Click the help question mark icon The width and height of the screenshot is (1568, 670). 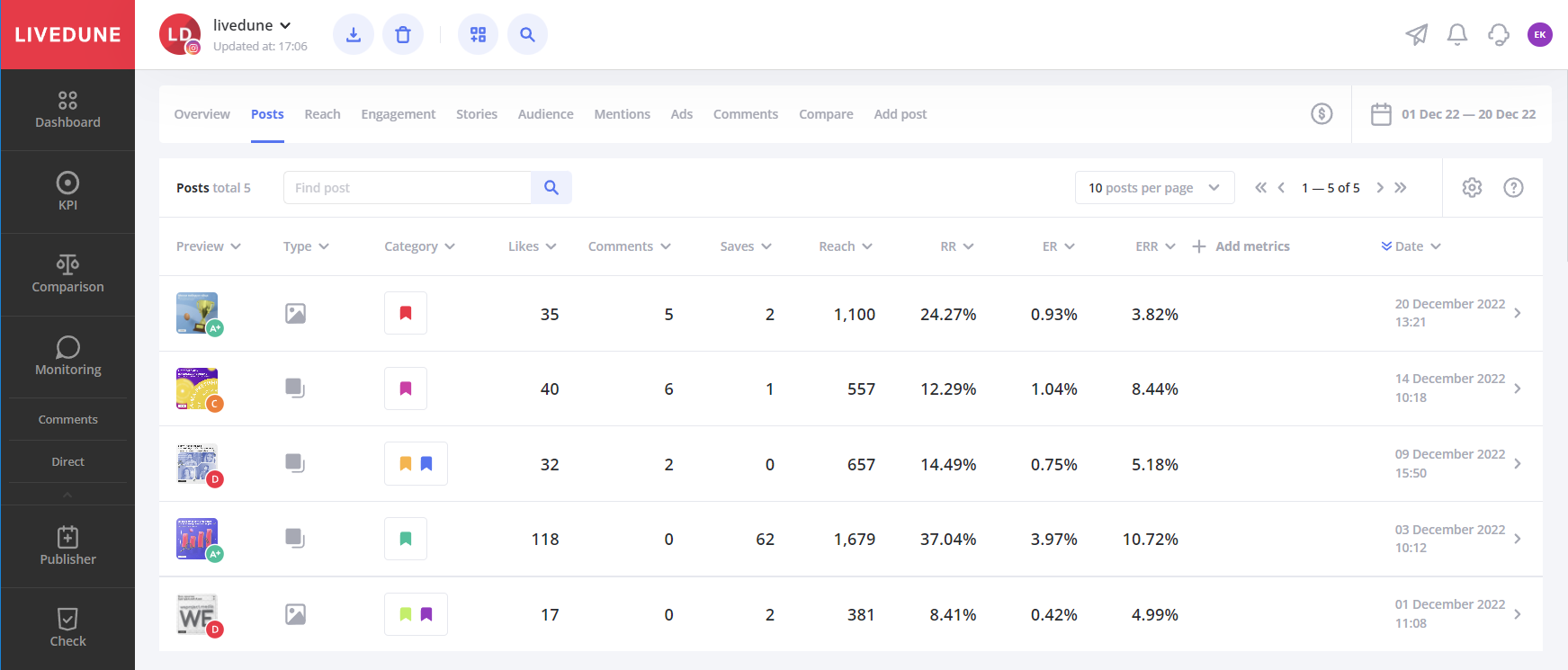pos(1513,188)
